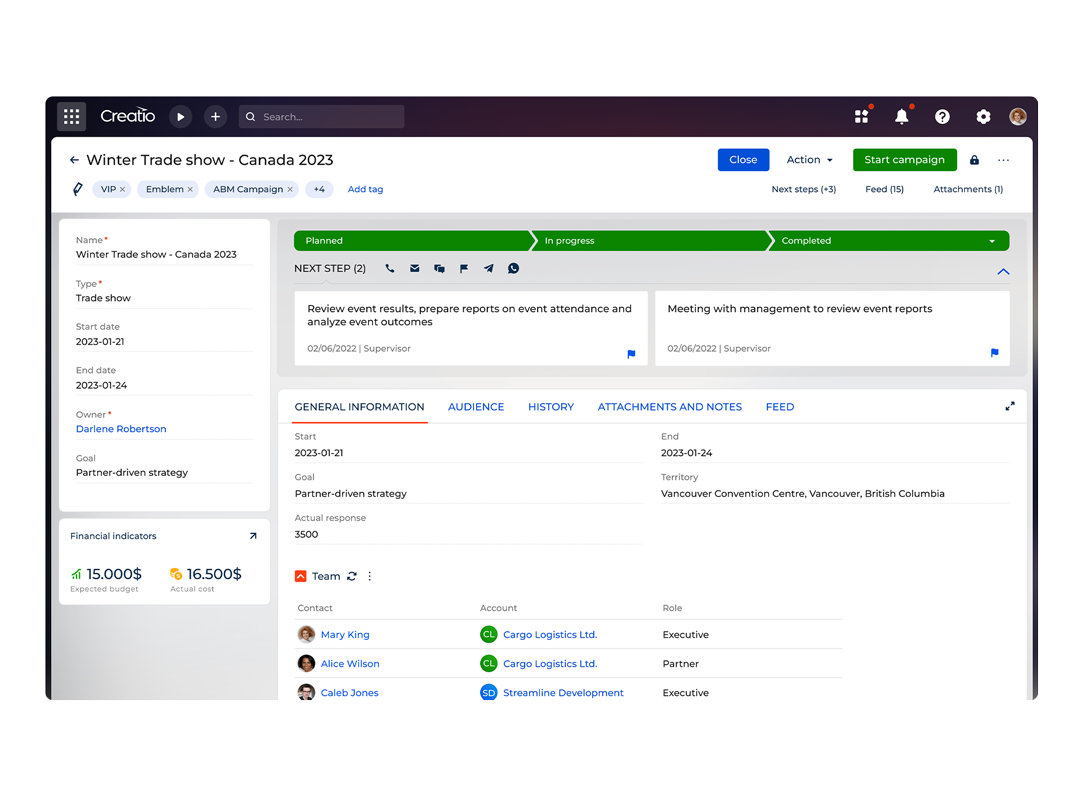Open Darlene Robertson's owner profile link
Image resolution: width=1082 pixels, height=800 pixels.
point(120,428)
